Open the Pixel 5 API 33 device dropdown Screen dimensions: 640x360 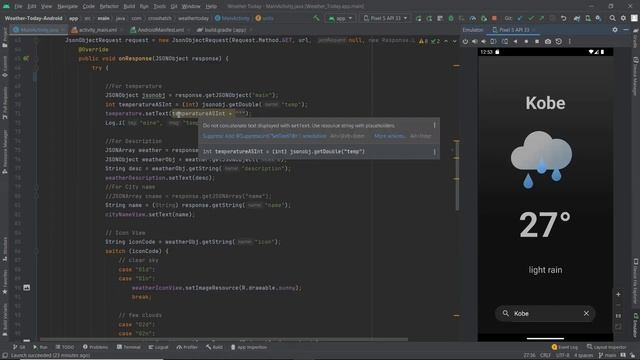tap(385, 18)
